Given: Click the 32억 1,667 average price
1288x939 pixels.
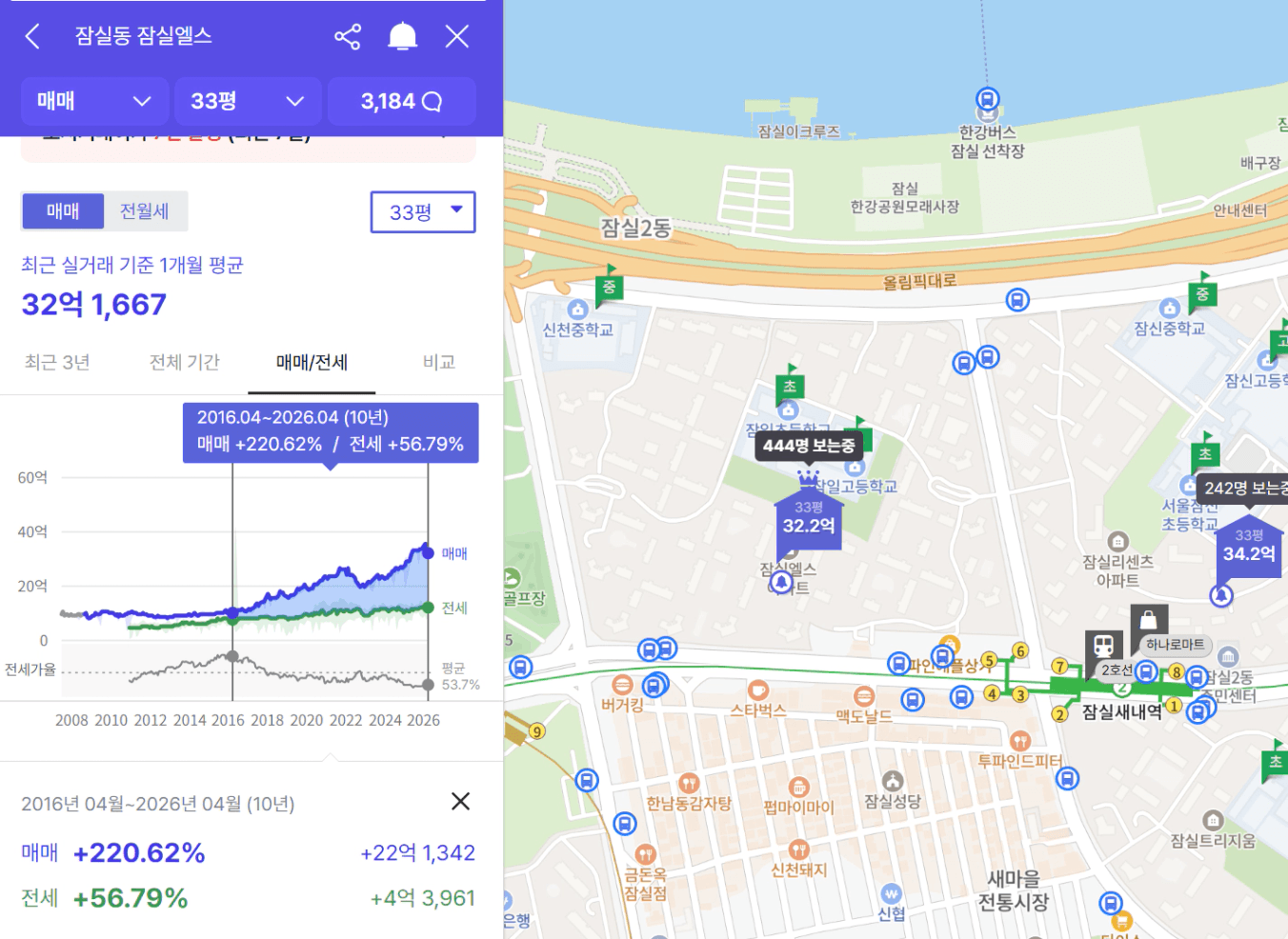Looking at the screenshot, I should tap(94, 305).
